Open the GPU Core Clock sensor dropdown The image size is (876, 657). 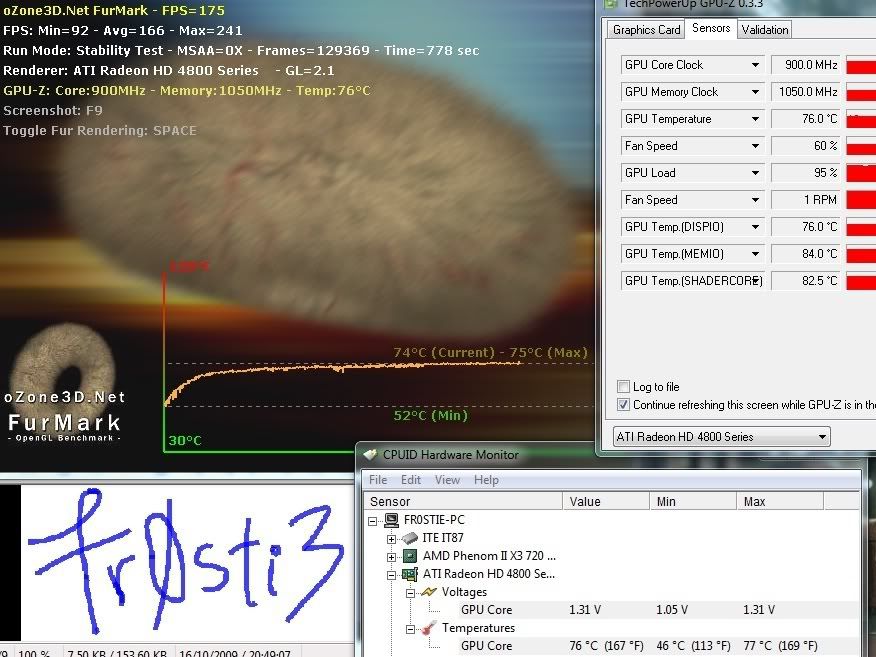pyautogui.click(x=755, y=65)
